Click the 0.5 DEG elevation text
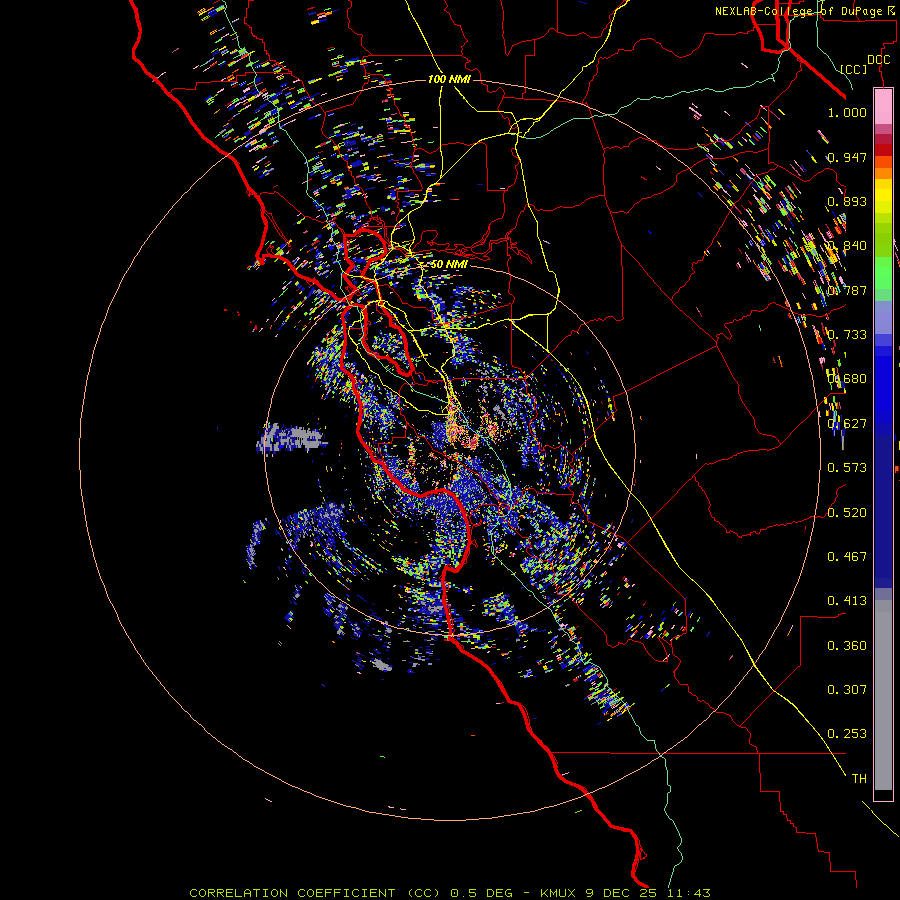 (483, 893)
